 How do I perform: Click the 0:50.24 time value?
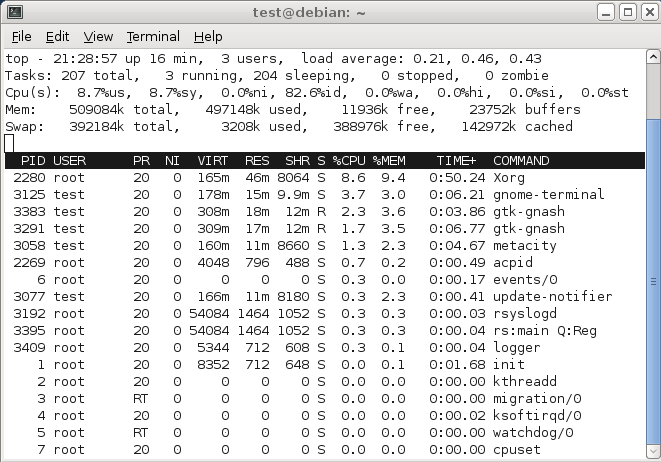coord(457,178)
